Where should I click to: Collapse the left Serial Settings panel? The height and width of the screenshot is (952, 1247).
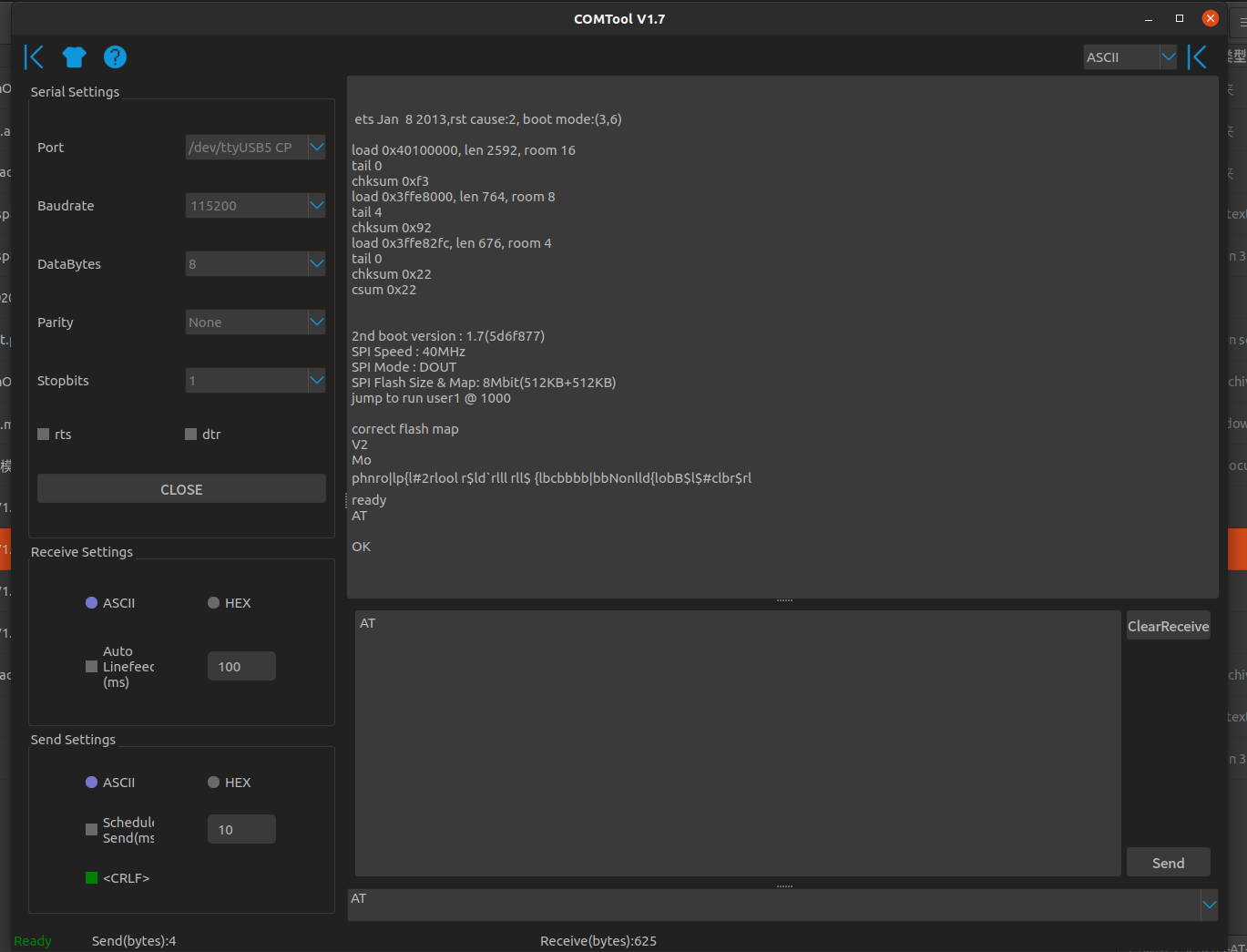click(33, 56)
